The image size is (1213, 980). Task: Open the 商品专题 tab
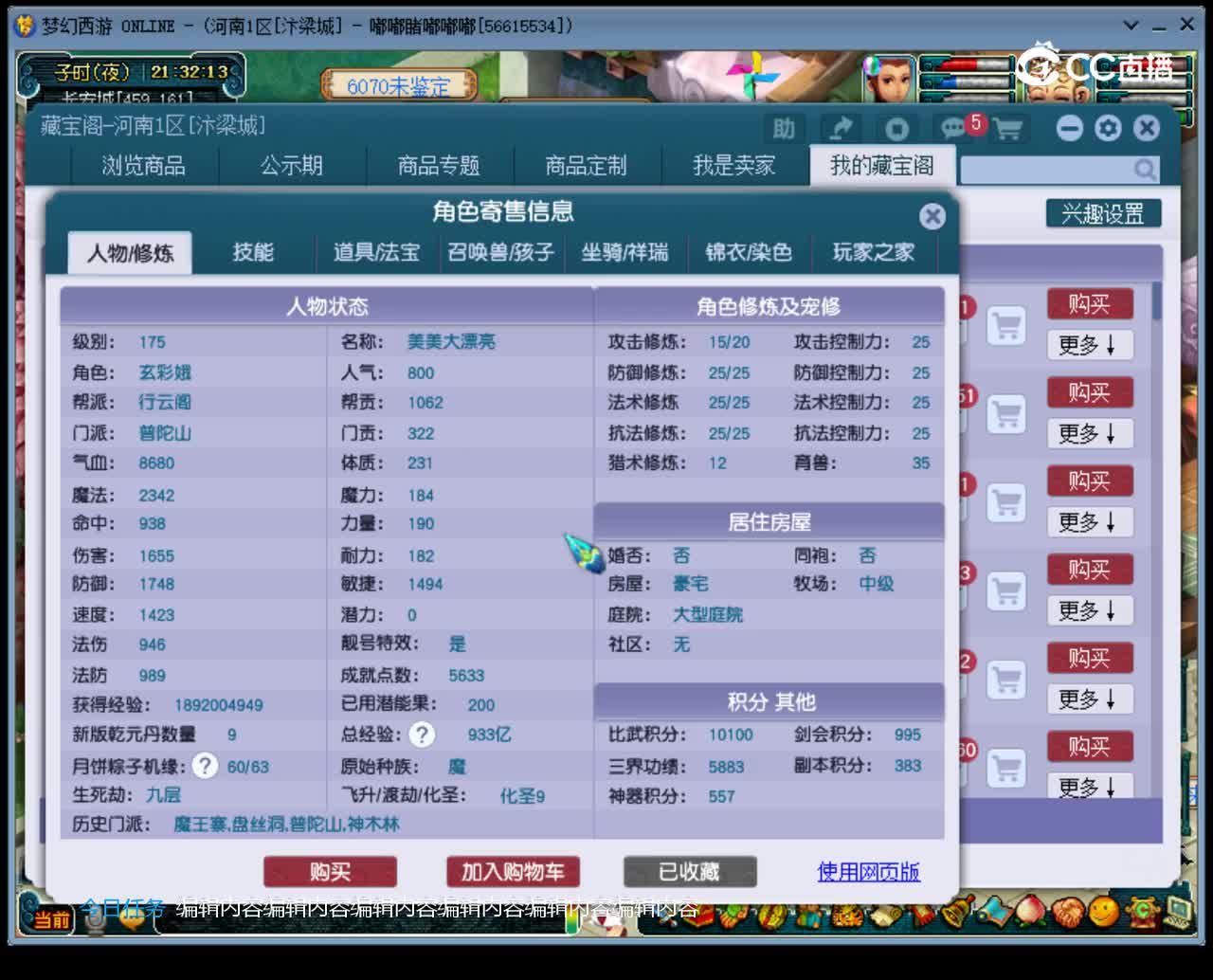tap(439, 166)
